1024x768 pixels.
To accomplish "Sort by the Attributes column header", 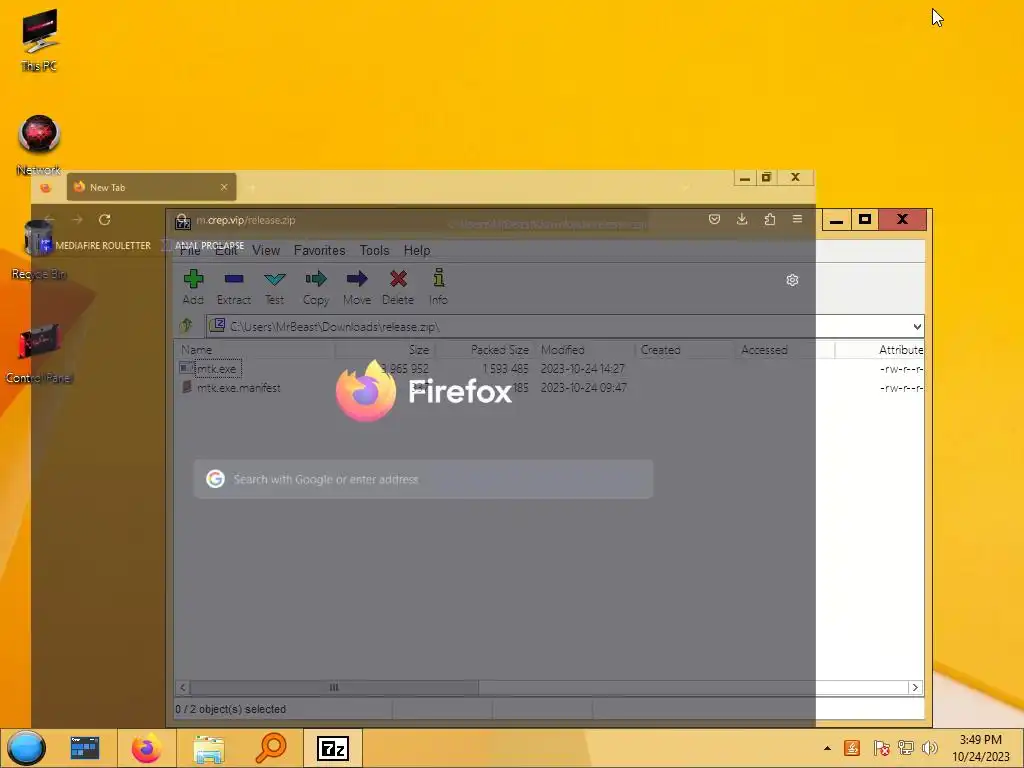I will tap(880, 350).
